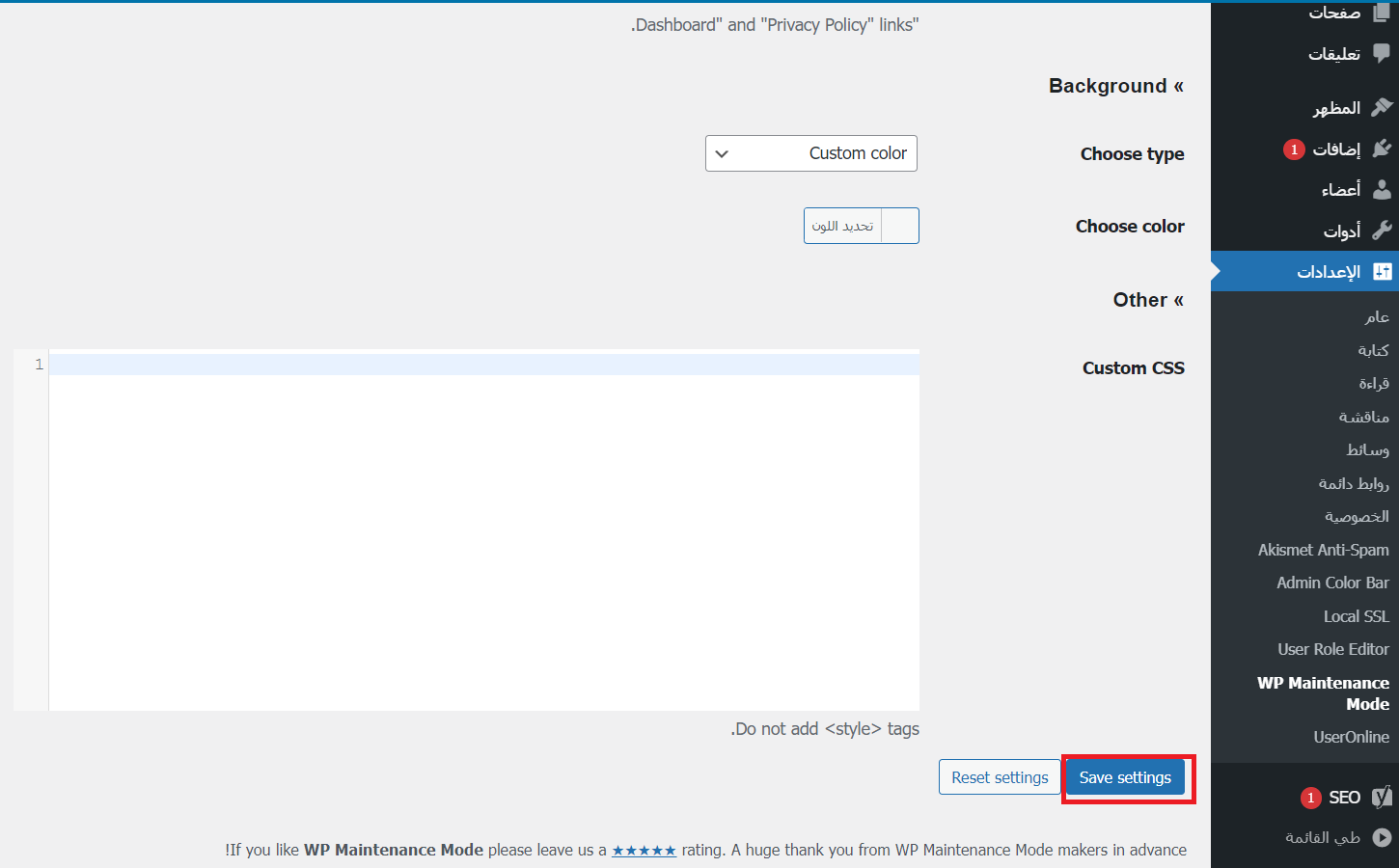Click the Users person icon
This screenshot has width=1399, height=868.
click(1382, 189)
